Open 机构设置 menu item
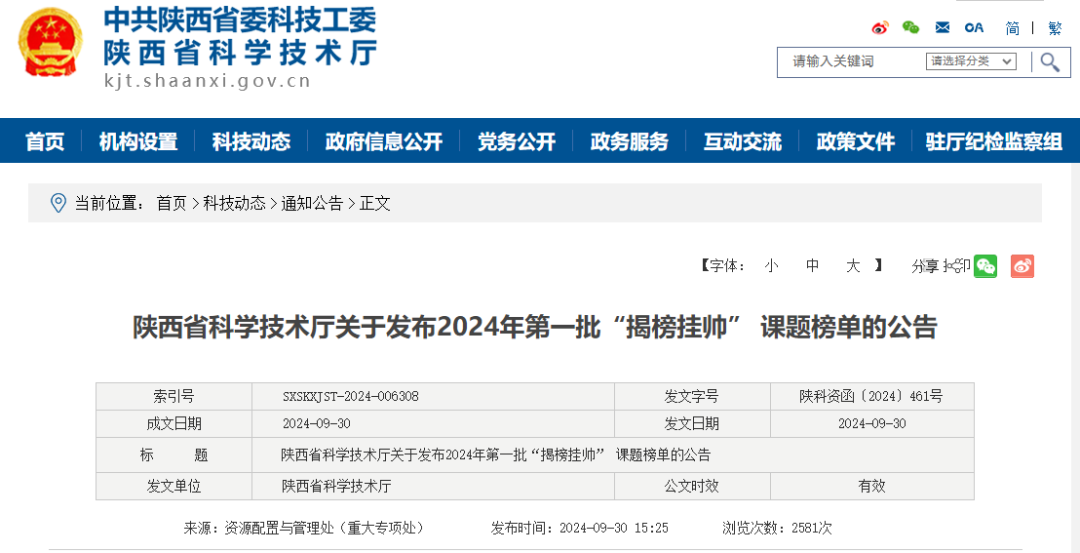 pyautogui.click(x=138, y=142)
